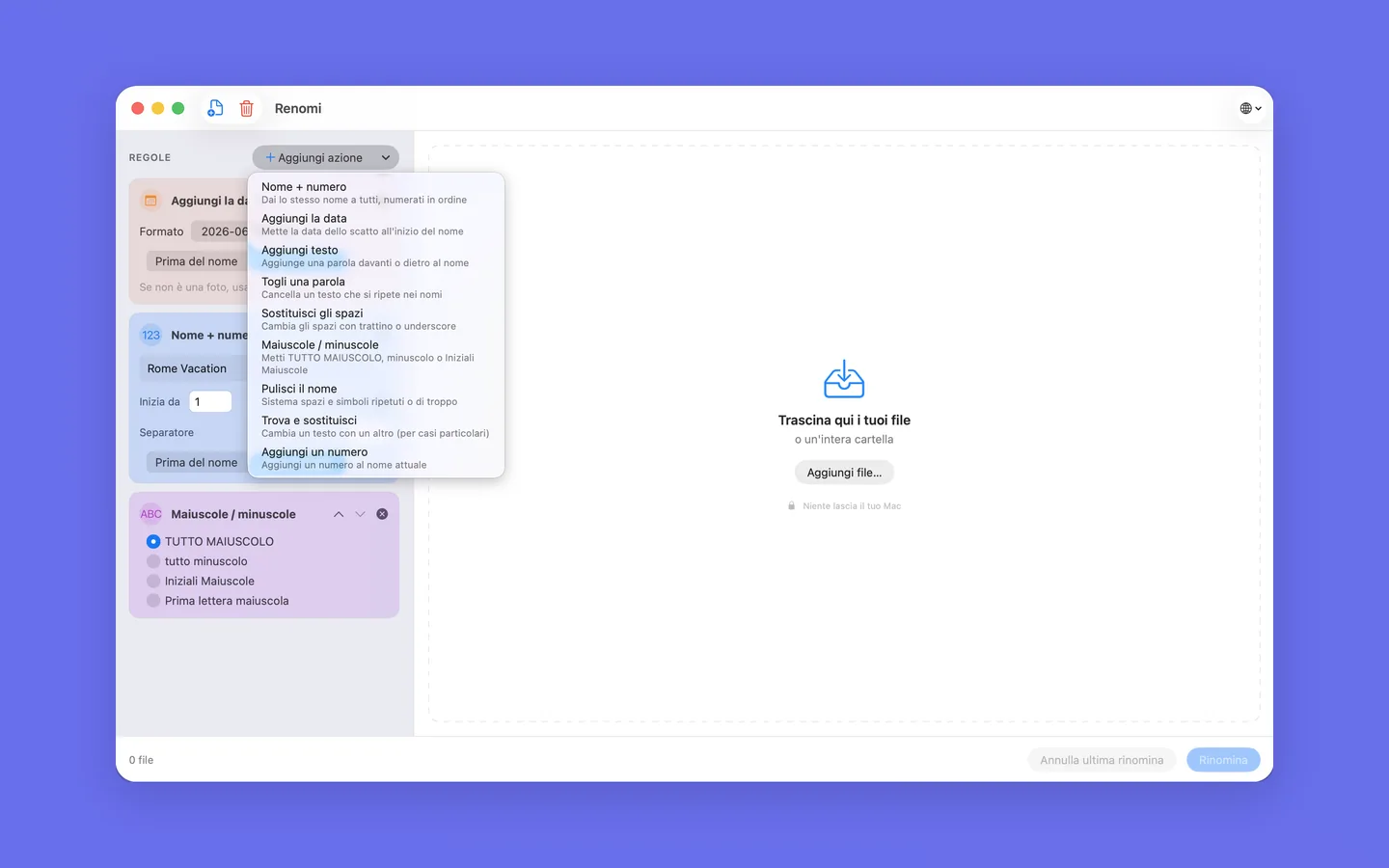Image resolution: width=1389 pixels, height=868 pixels.
Task: Click the Inizia da number field
Action: point(210,401)
